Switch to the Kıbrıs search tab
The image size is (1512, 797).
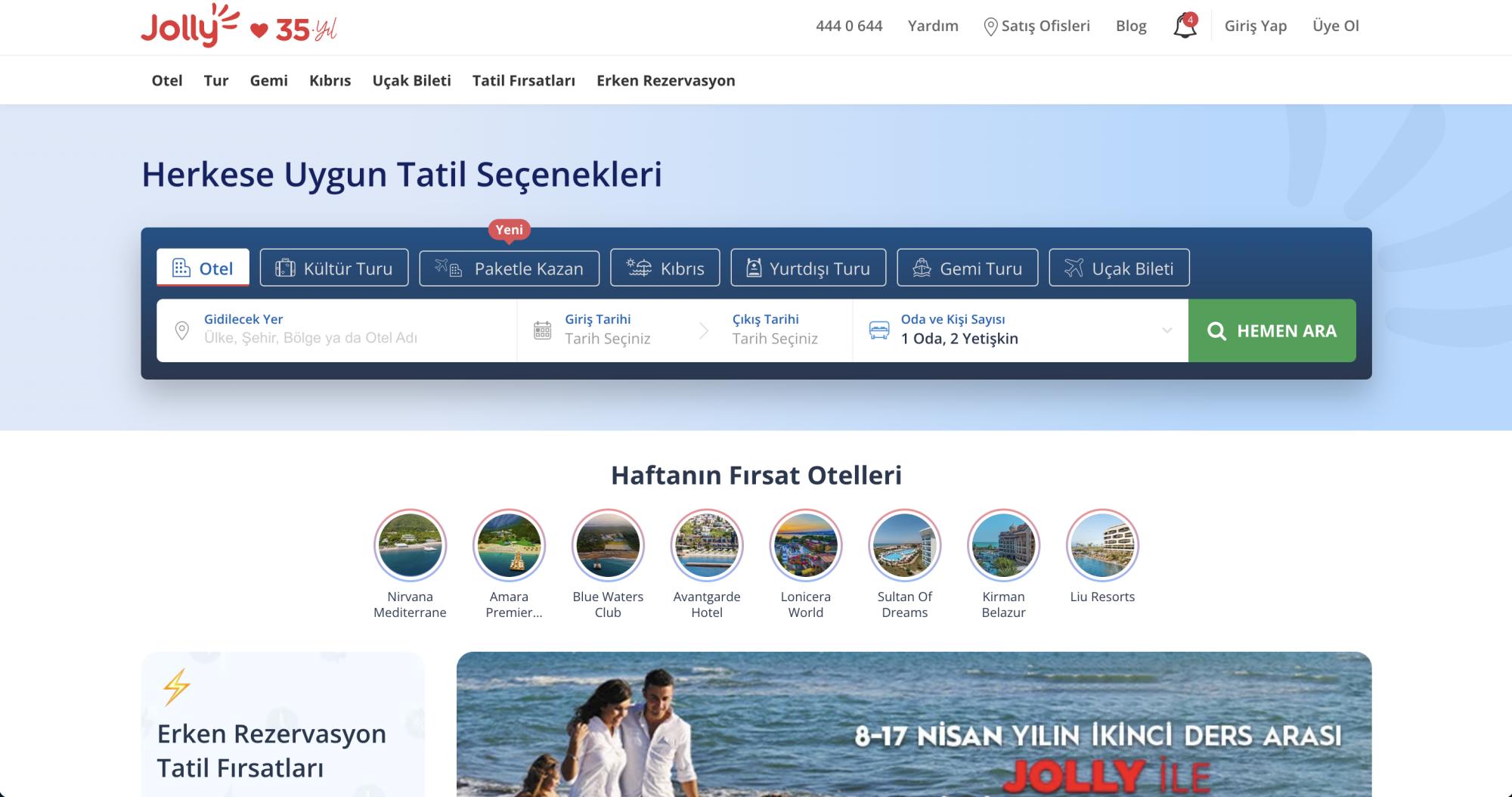point(665,268)
